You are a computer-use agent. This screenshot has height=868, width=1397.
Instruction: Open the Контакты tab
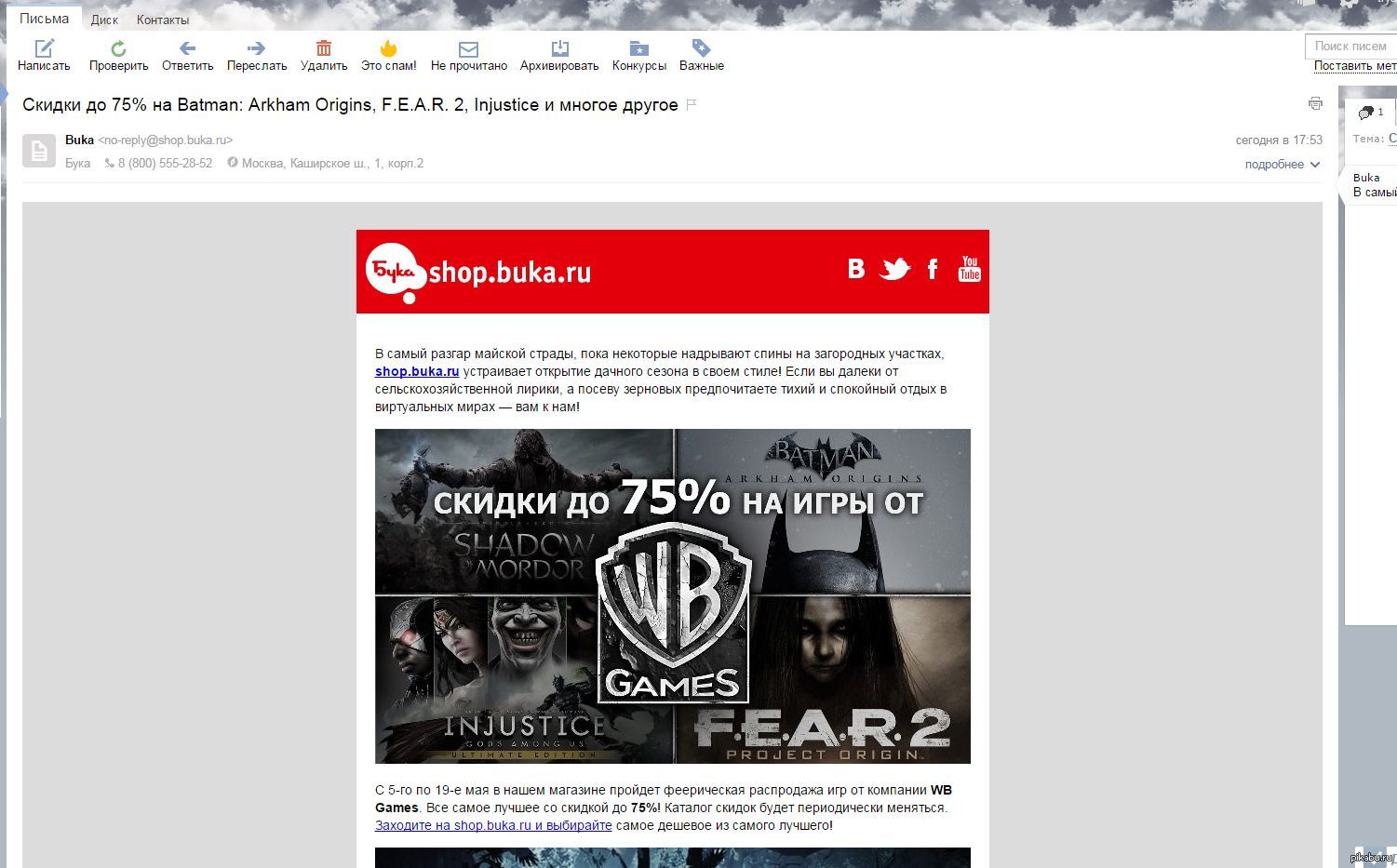coord(163,20)
